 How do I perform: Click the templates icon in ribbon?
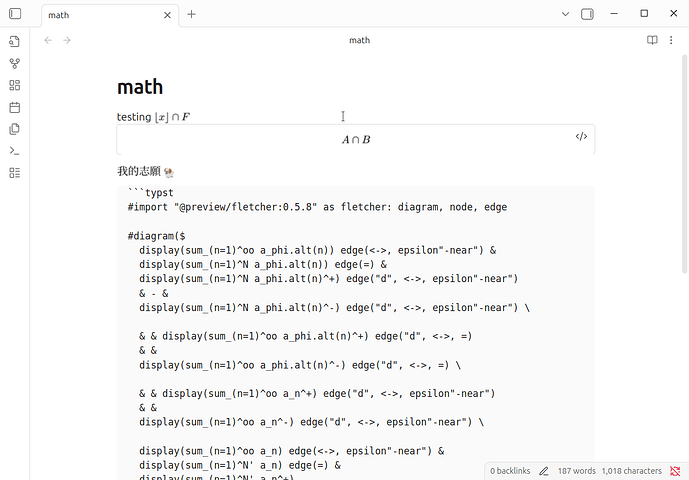(14, 129)
